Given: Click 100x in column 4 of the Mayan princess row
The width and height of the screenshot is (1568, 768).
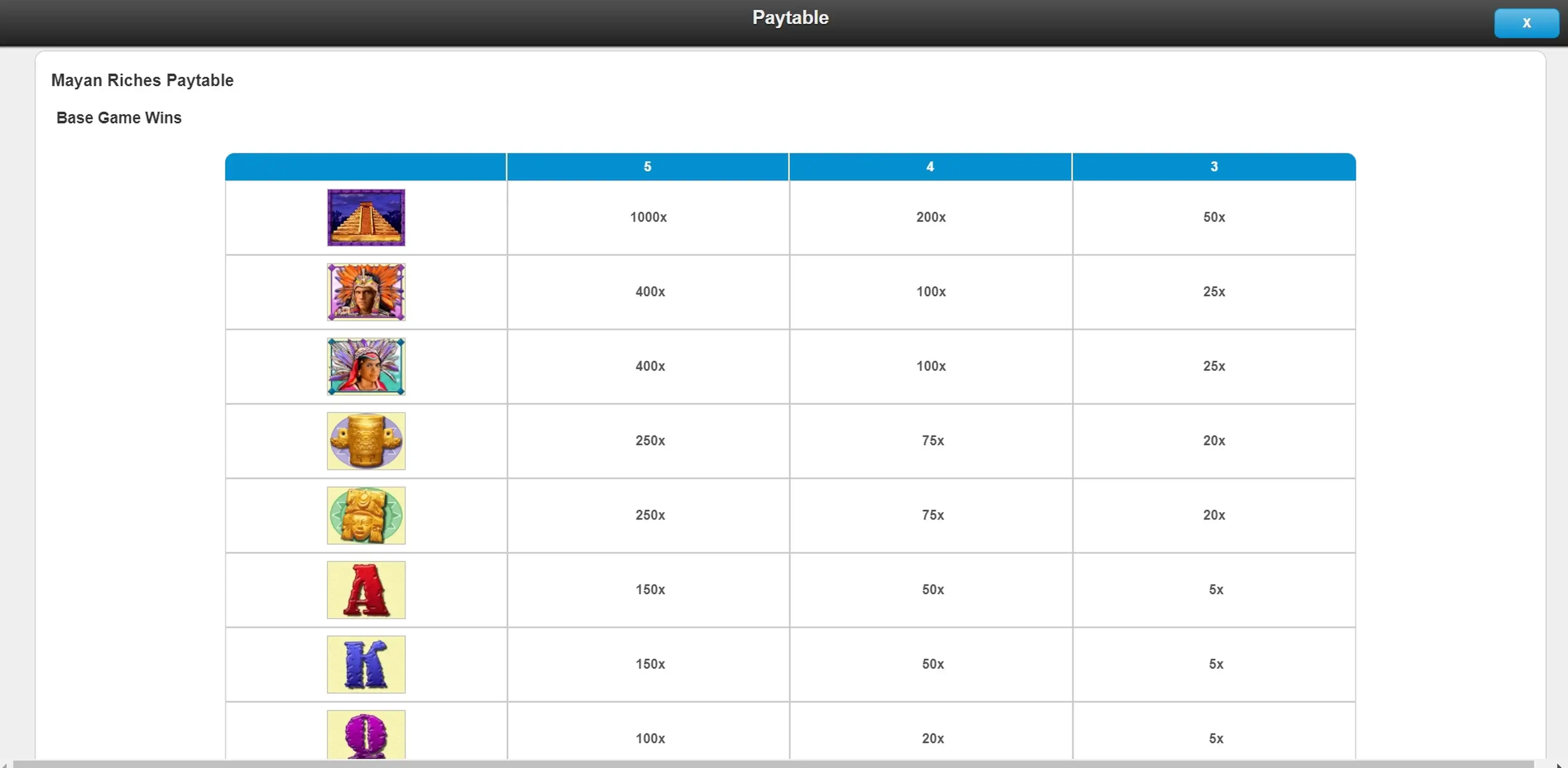Looking at the screenshot, I should pos(931,366).
